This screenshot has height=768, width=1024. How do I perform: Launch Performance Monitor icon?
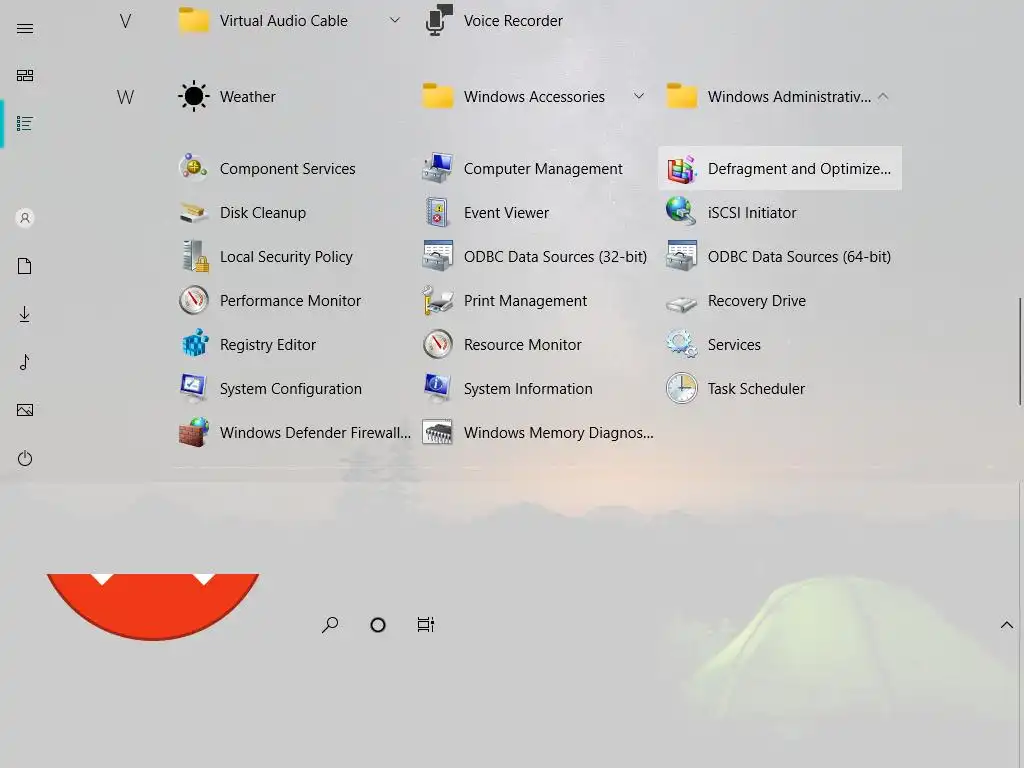193,300
